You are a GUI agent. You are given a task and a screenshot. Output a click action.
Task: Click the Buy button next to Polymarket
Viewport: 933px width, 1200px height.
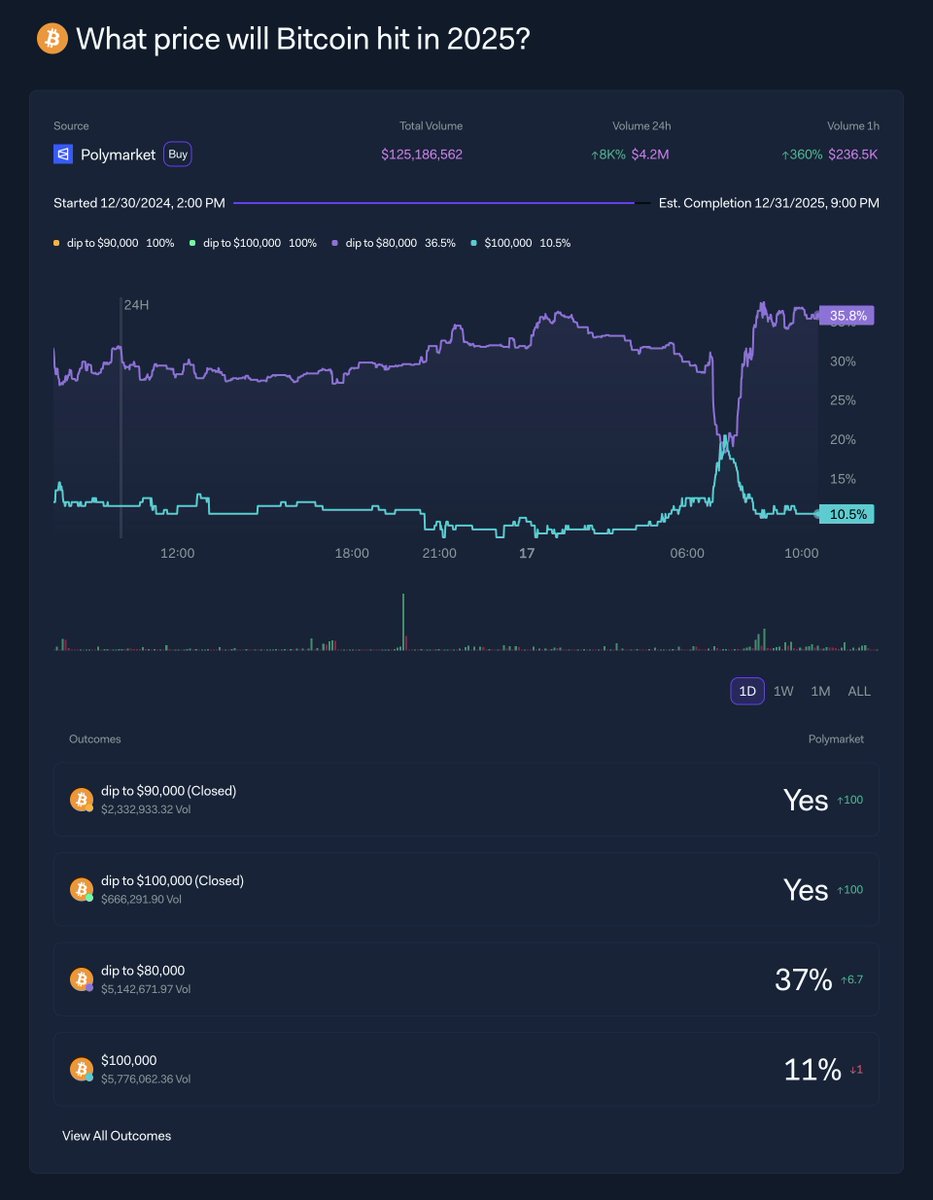pyautogui.click(x=177, y=154)
